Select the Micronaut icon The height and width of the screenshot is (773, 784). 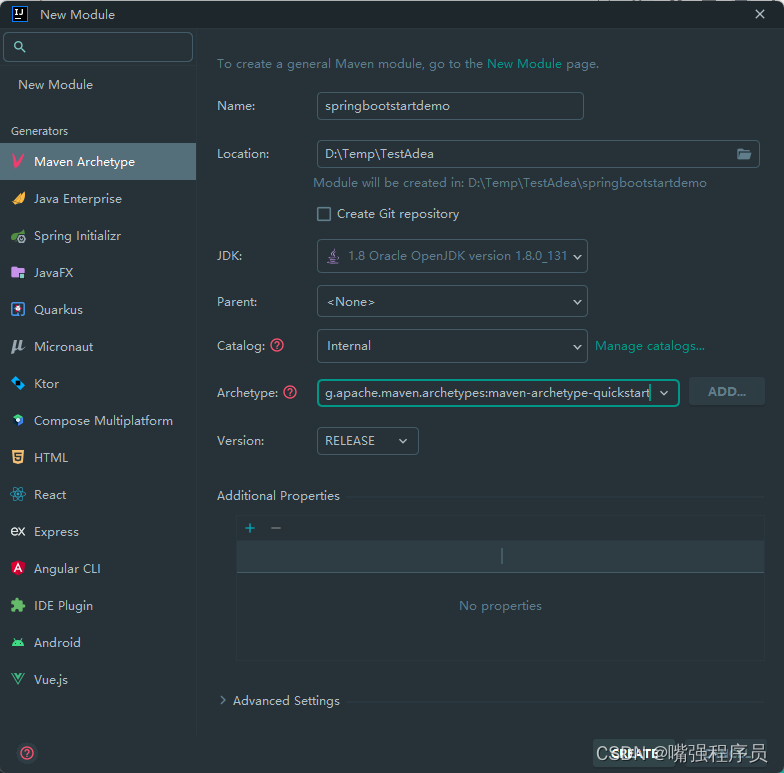[x=18, y=346]
